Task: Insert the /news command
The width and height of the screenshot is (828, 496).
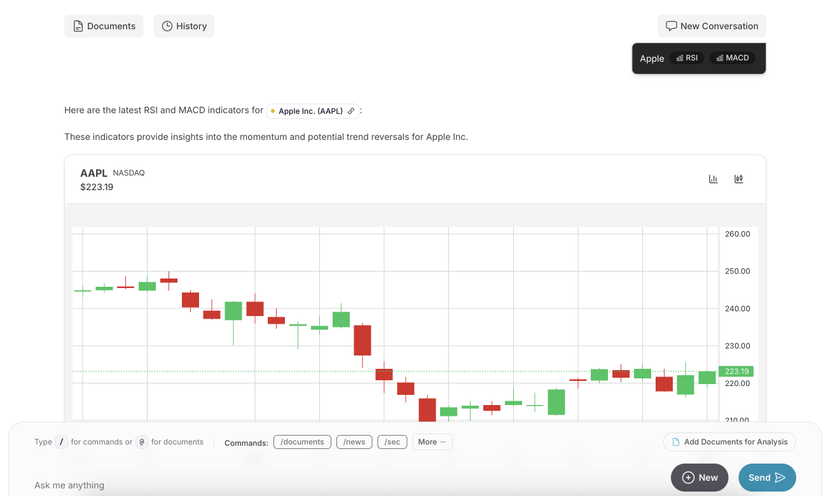Action: click(354, 442)
